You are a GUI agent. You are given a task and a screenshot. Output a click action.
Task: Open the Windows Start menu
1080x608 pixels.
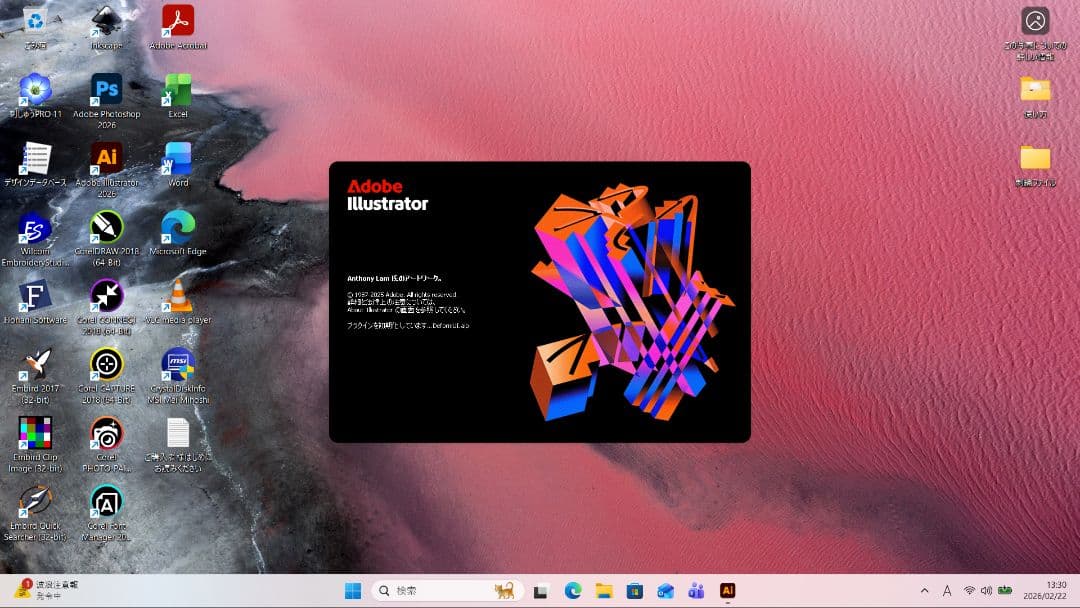click(x=353, y=591)
